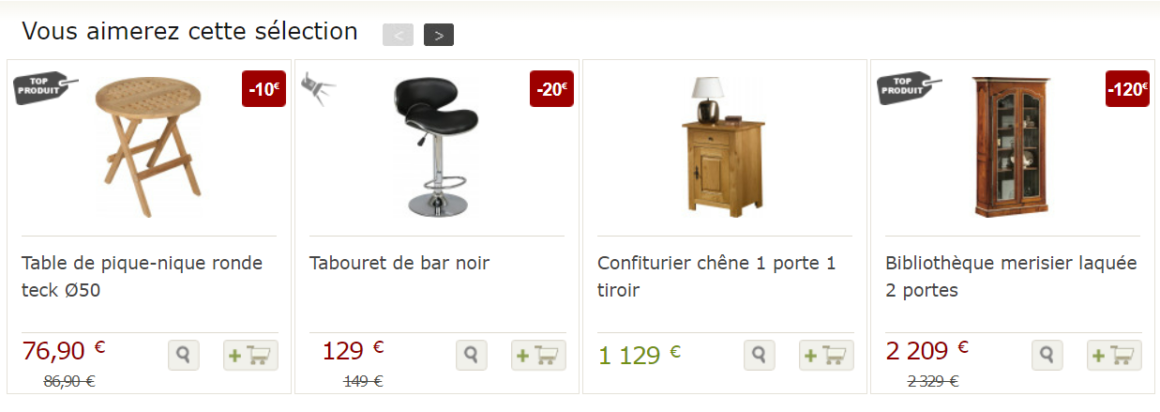Image resolution: width=1160 pixels, height=412 pixels.
Task: Show the next products in the carousel
Action: (439, 35)
